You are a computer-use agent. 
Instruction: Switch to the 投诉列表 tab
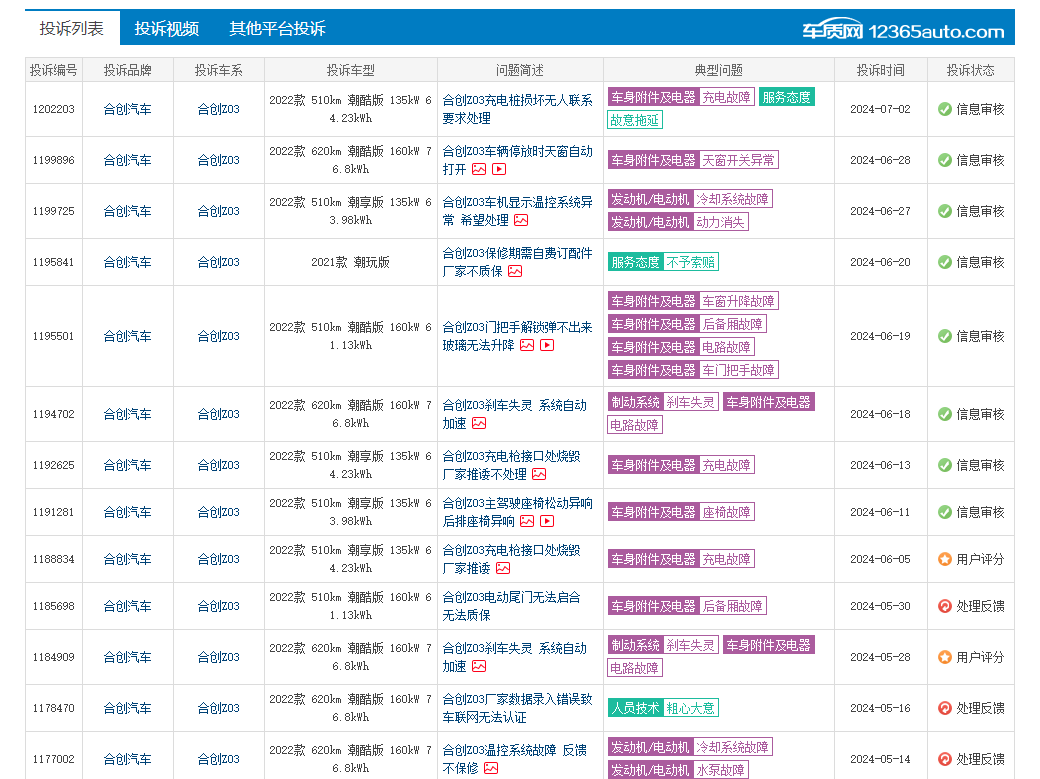pyautogui.click(x=72, y=28)
